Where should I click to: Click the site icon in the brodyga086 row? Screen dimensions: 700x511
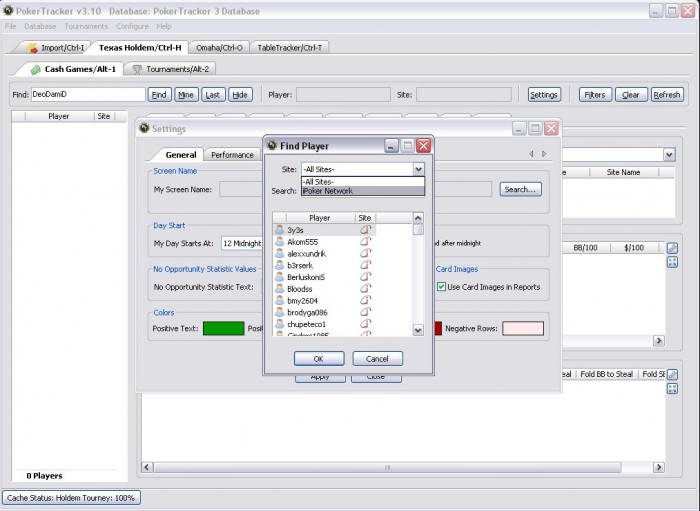[366, 312]
